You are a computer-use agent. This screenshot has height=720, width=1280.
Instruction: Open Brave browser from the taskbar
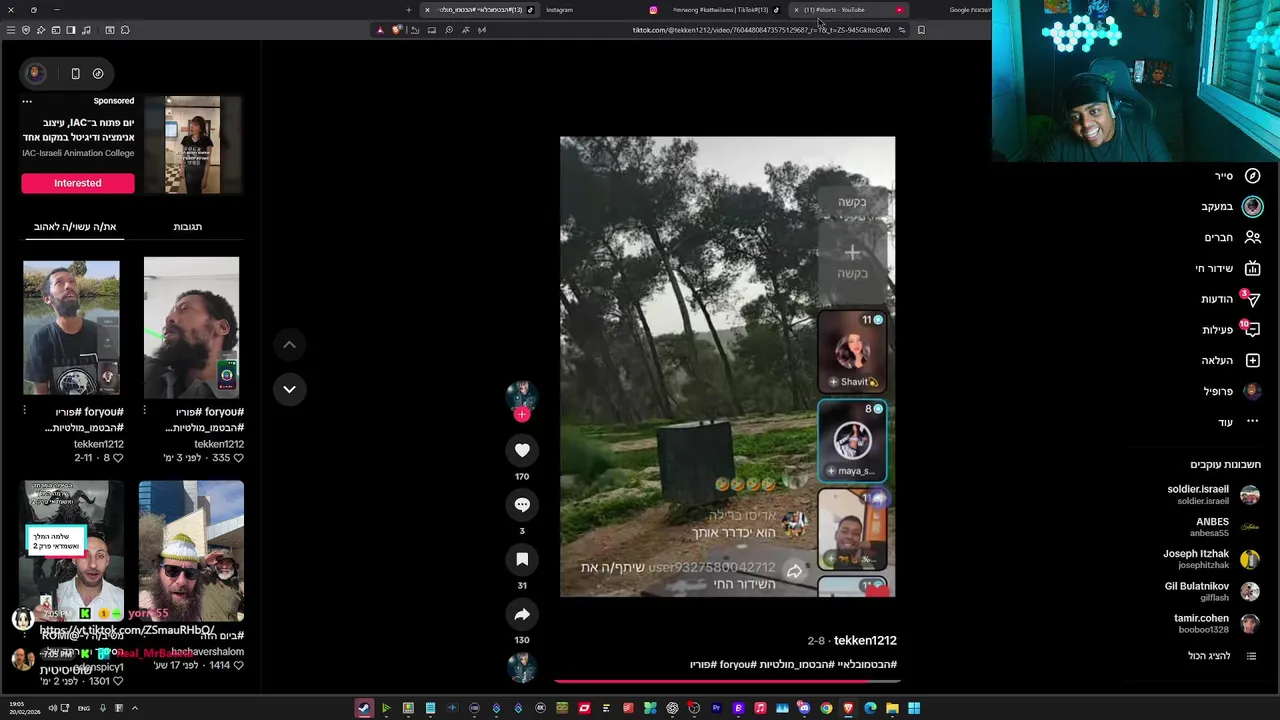[848, 708]
